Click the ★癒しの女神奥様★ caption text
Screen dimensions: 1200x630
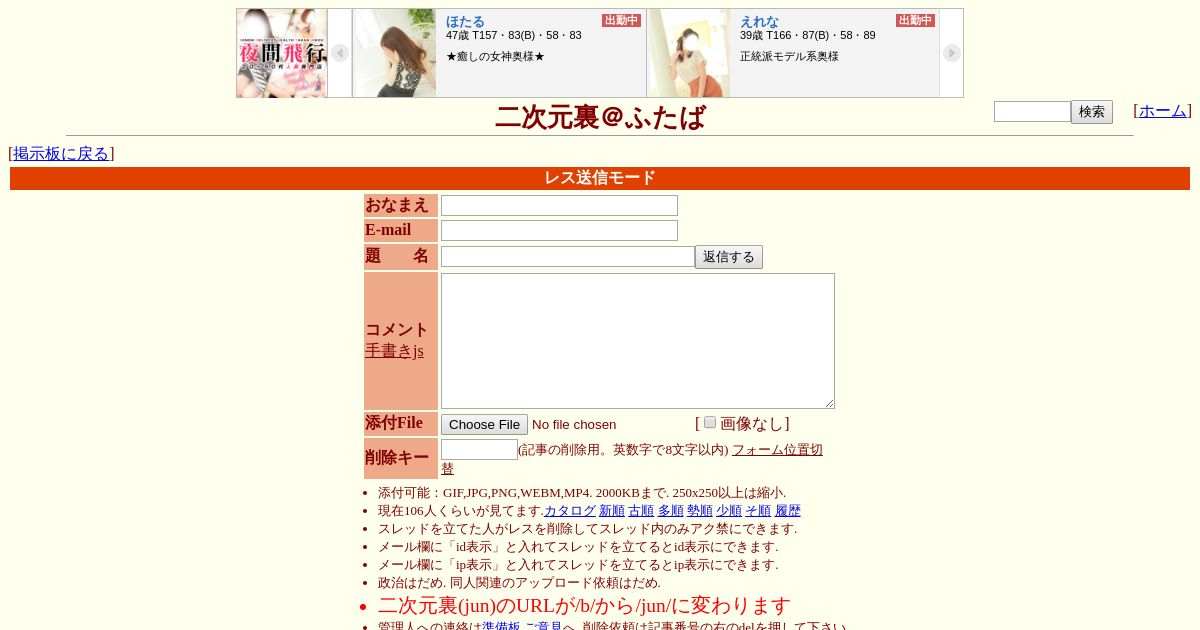click(x=496, y=57)
